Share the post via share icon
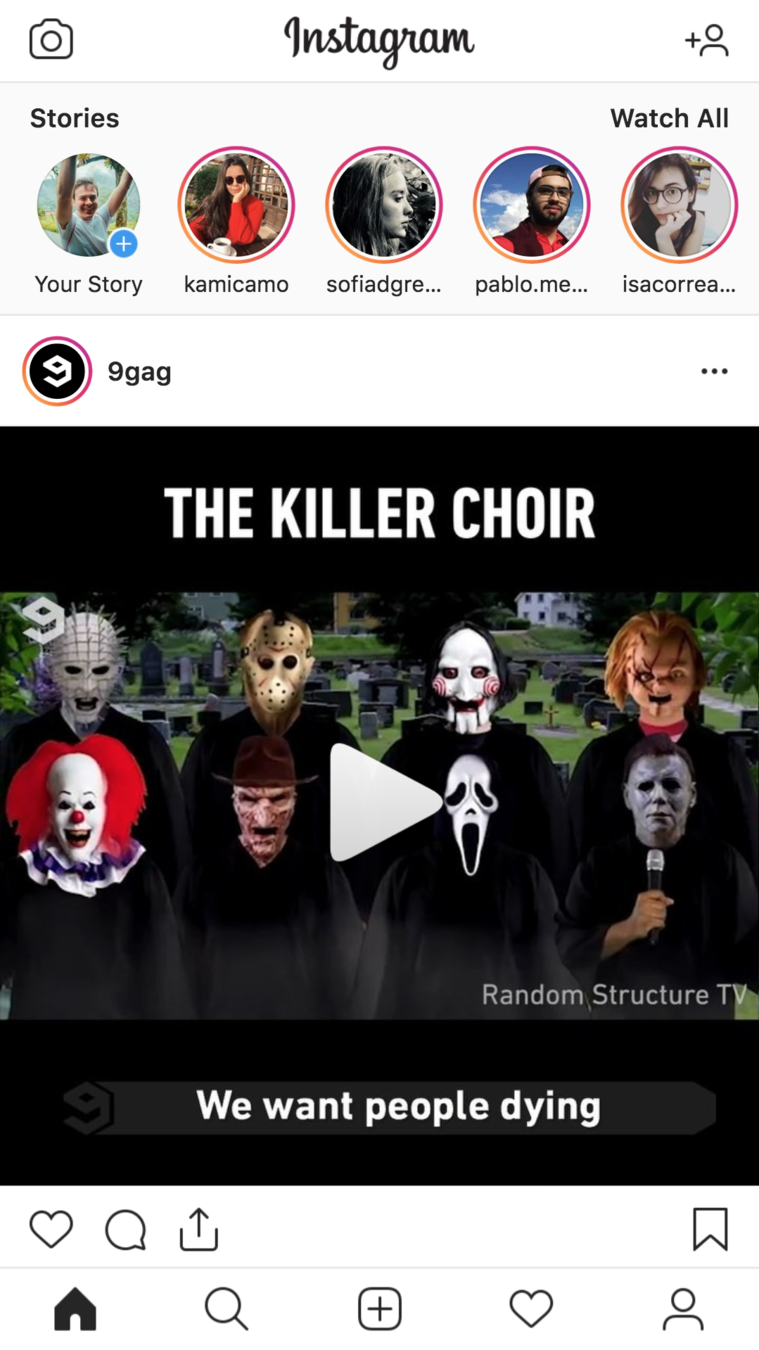Image resolution: width=759 pixels, height=1350 pixels. 199,1229
